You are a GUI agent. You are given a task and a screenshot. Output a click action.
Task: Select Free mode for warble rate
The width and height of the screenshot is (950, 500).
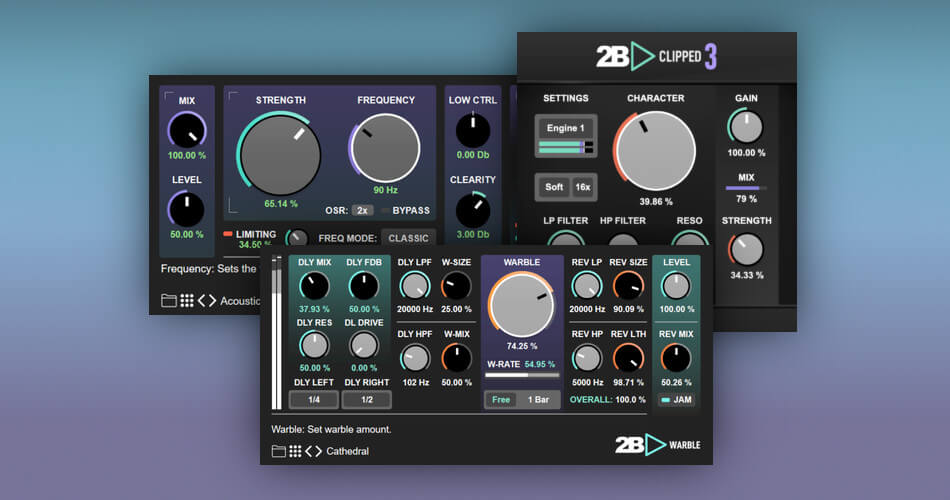tap(501, 399)
